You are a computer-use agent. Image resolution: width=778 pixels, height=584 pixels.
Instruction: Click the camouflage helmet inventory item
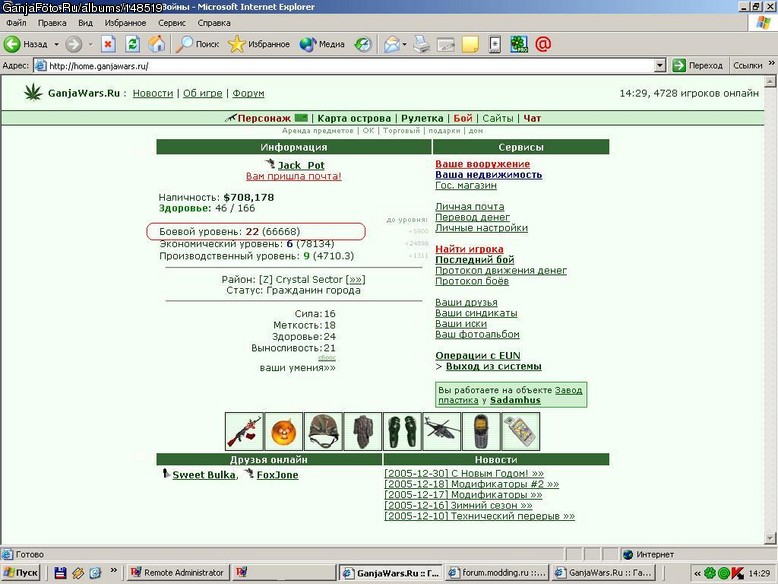(323, 431)
